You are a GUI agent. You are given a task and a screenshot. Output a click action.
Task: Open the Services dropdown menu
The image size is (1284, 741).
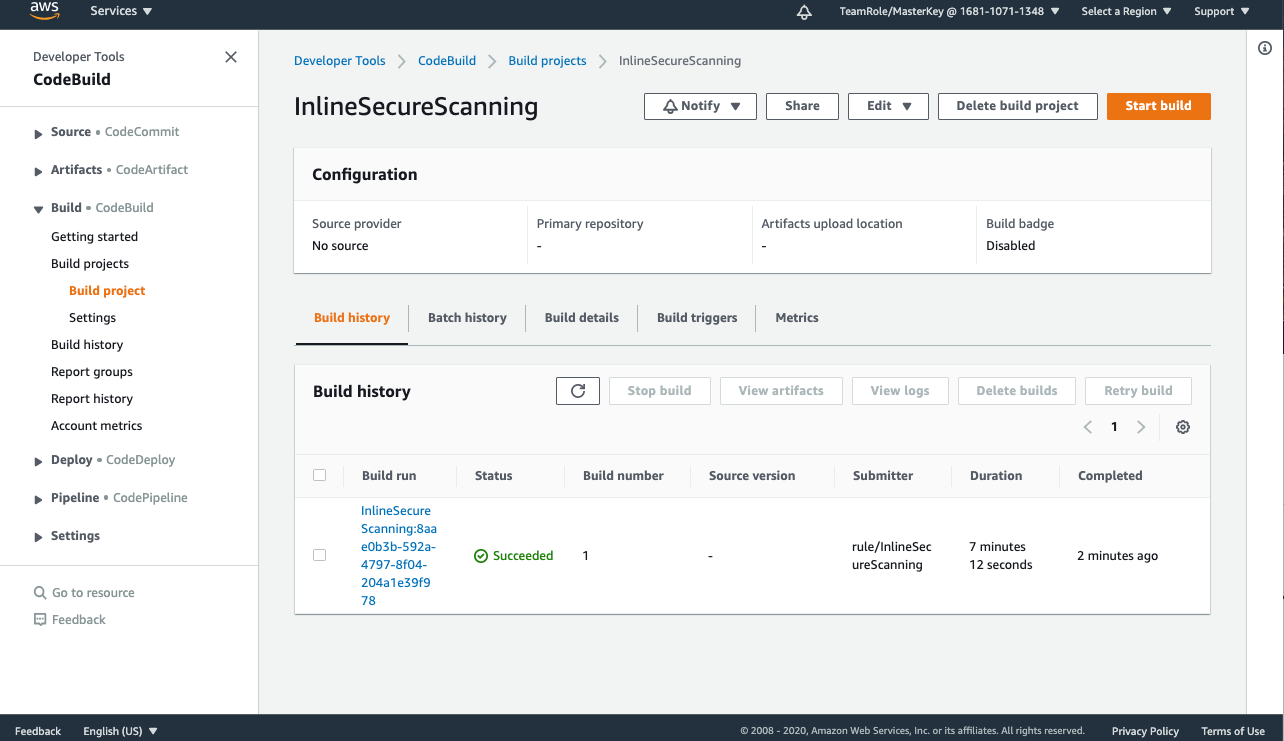[121, 11]
